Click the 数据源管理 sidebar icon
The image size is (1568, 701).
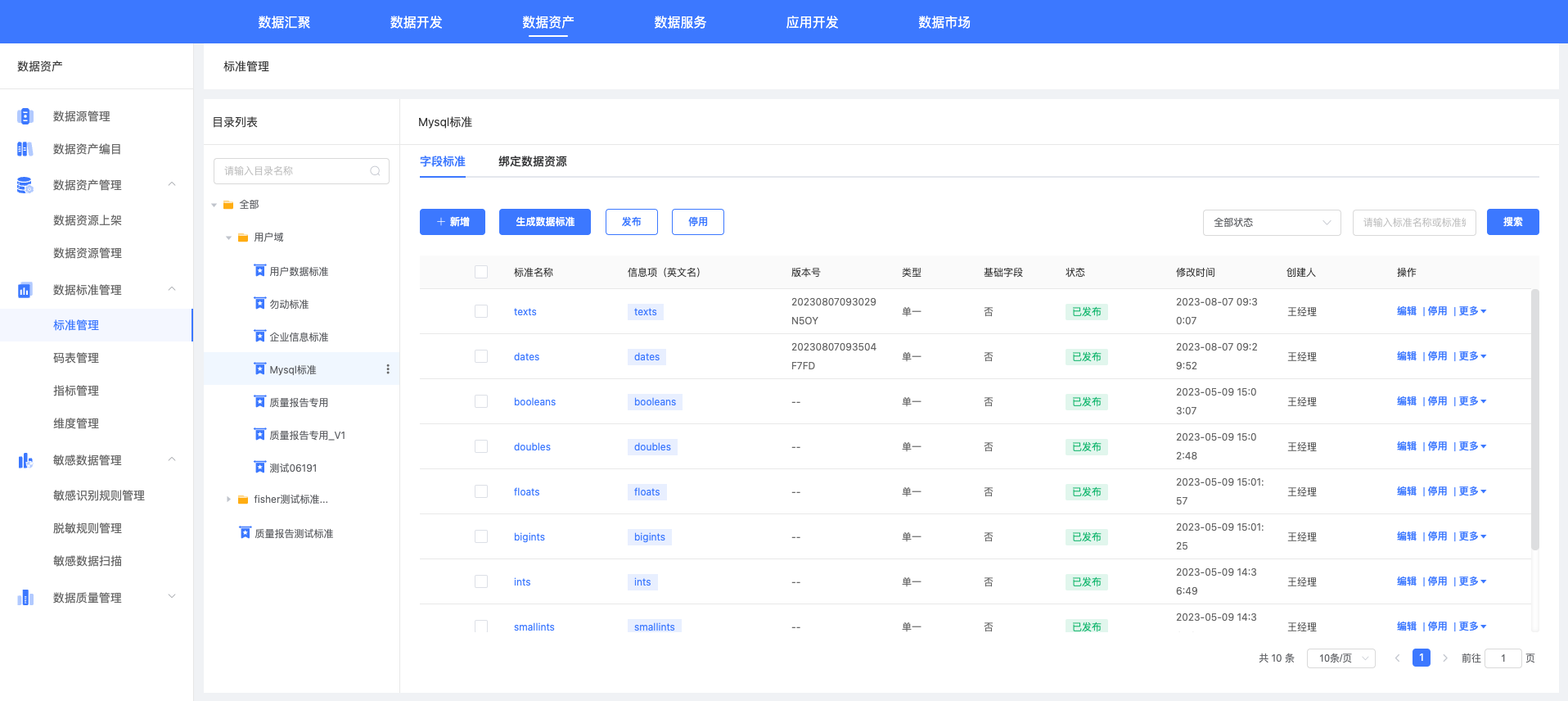pos(25,116)
